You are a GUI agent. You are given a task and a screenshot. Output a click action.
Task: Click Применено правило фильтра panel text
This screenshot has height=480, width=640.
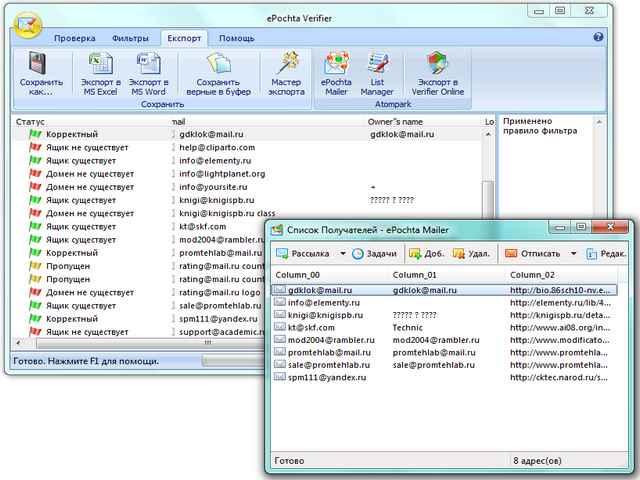pyautogui.click(x=540, y=126)
